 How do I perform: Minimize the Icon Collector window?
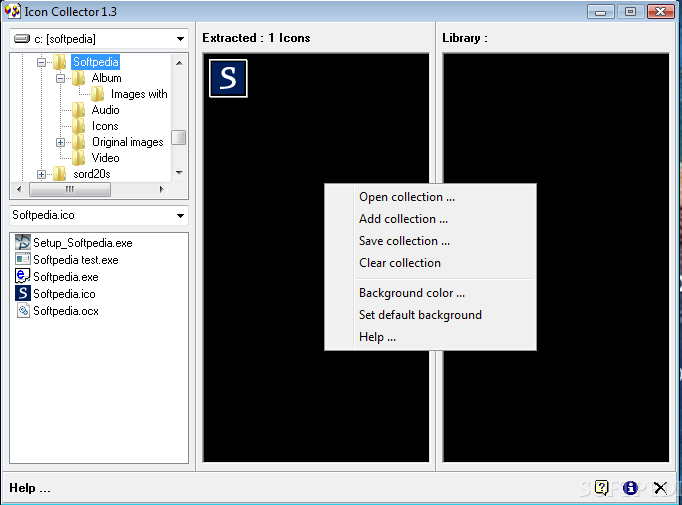coord(600,12)
